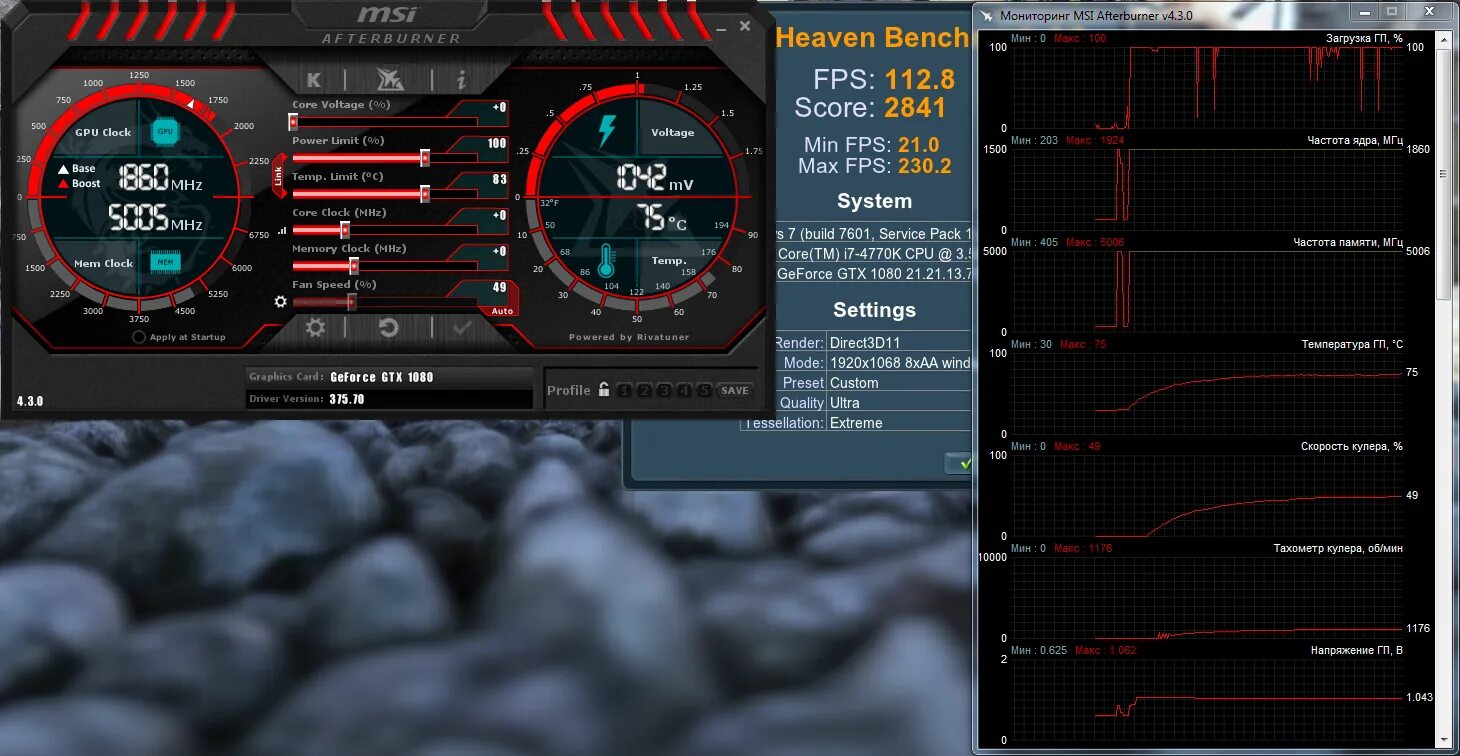The width and height of the screenshot is (1460, 756).
Task: Click the Power Limit slider handle
Action: (x=425, y=158)
